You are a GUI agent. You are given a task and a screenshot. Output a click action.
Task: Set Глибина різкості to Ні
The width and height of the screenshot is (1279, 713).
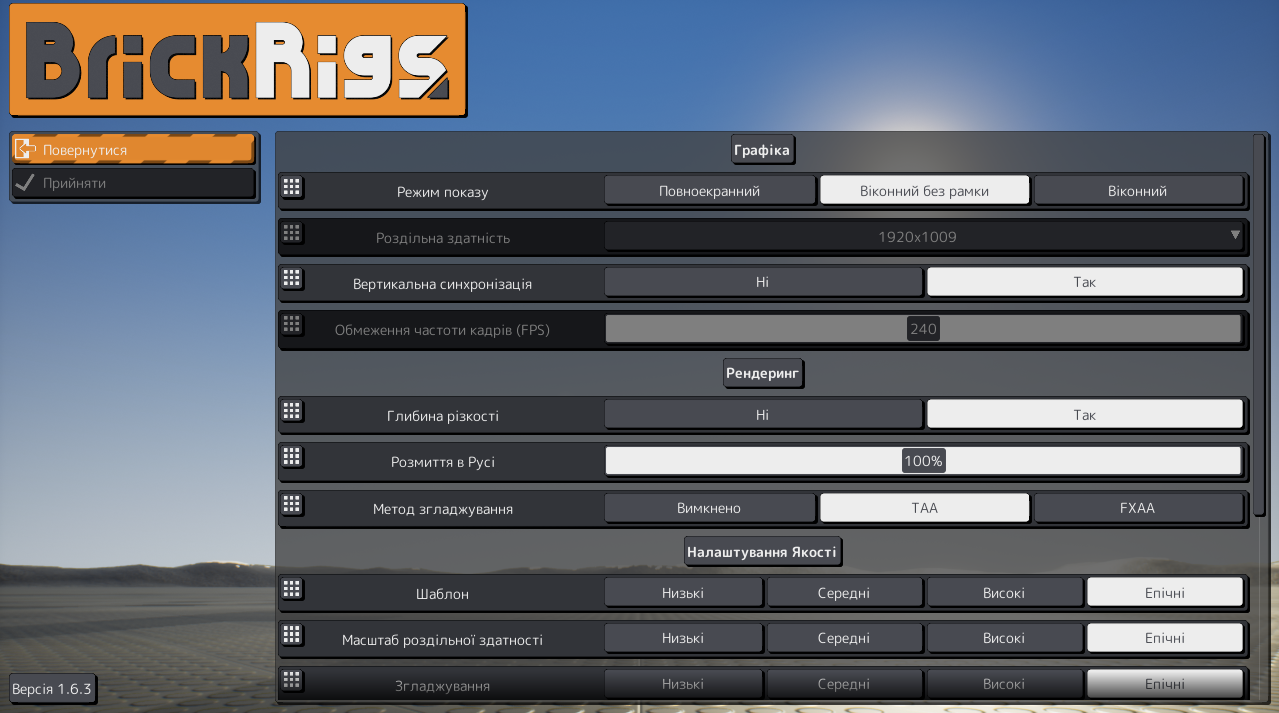pyautogui.click(x=763, y=415)
